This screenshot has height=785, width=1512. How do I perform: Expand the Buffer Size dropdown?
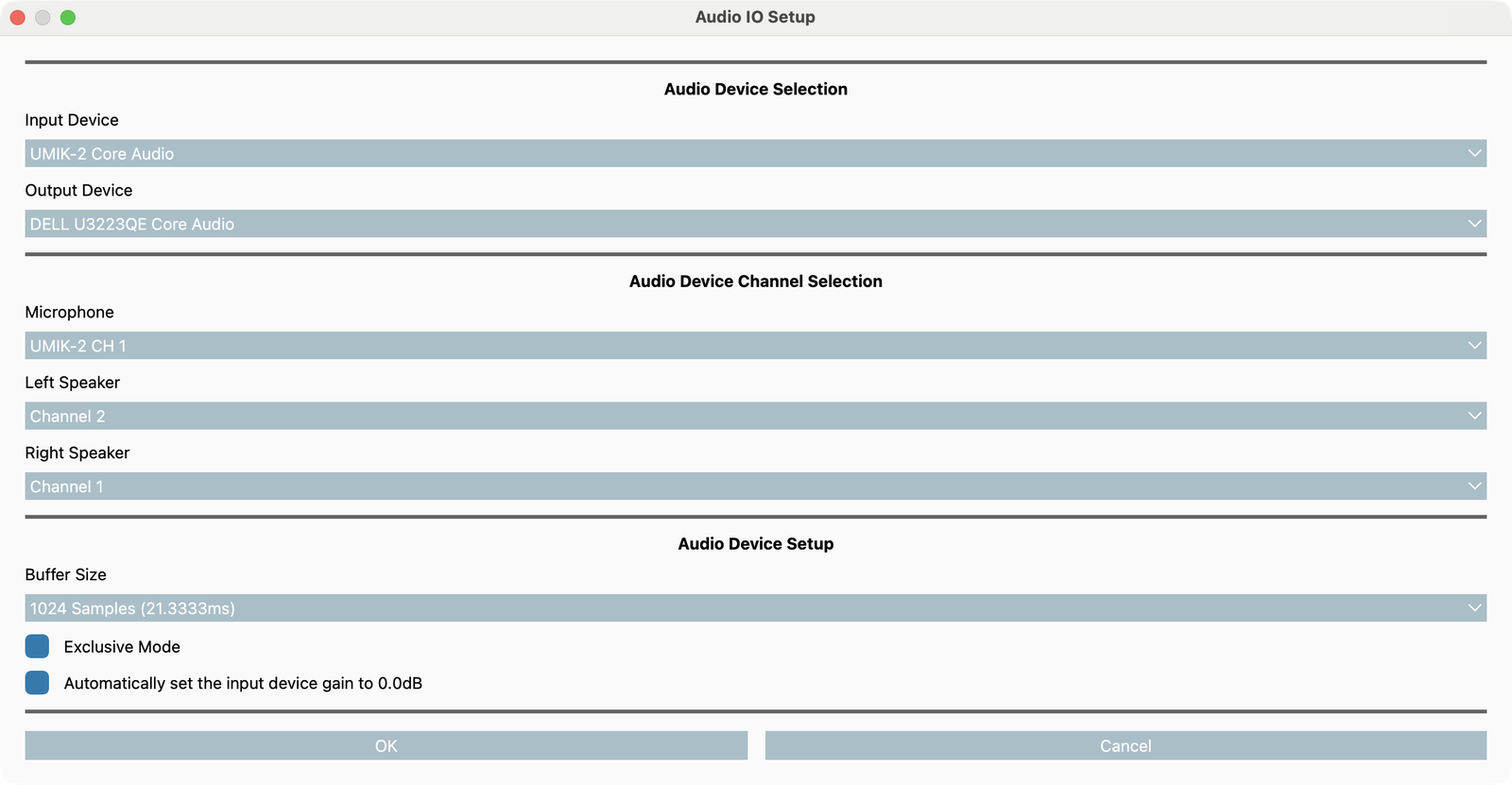pyautogui.click(x=755, y=608)
